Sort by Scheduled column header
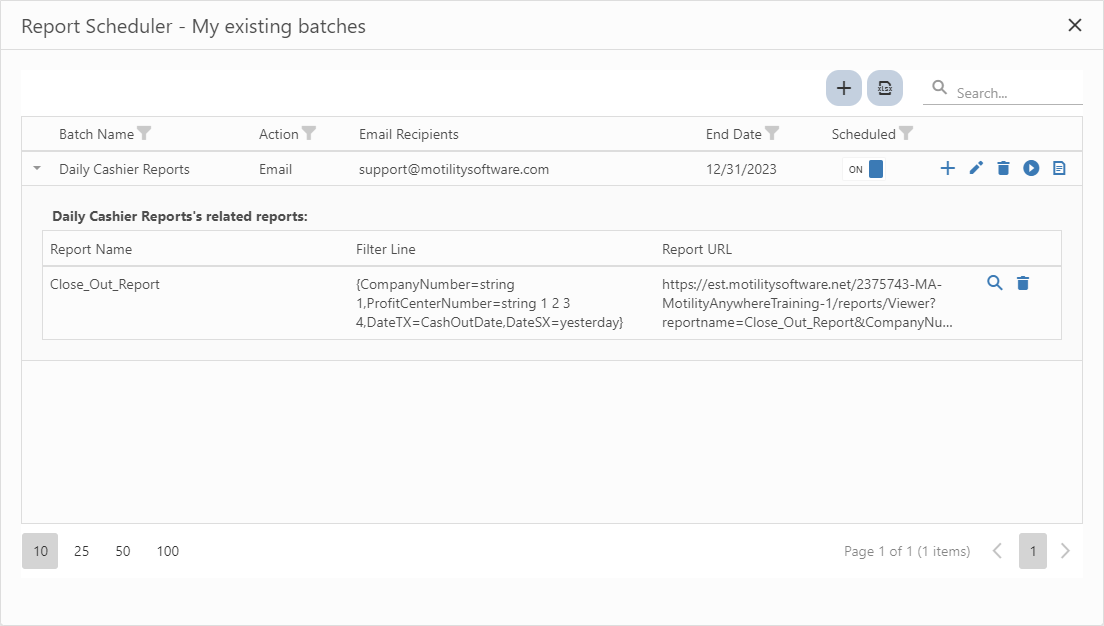 pos(863,134)
